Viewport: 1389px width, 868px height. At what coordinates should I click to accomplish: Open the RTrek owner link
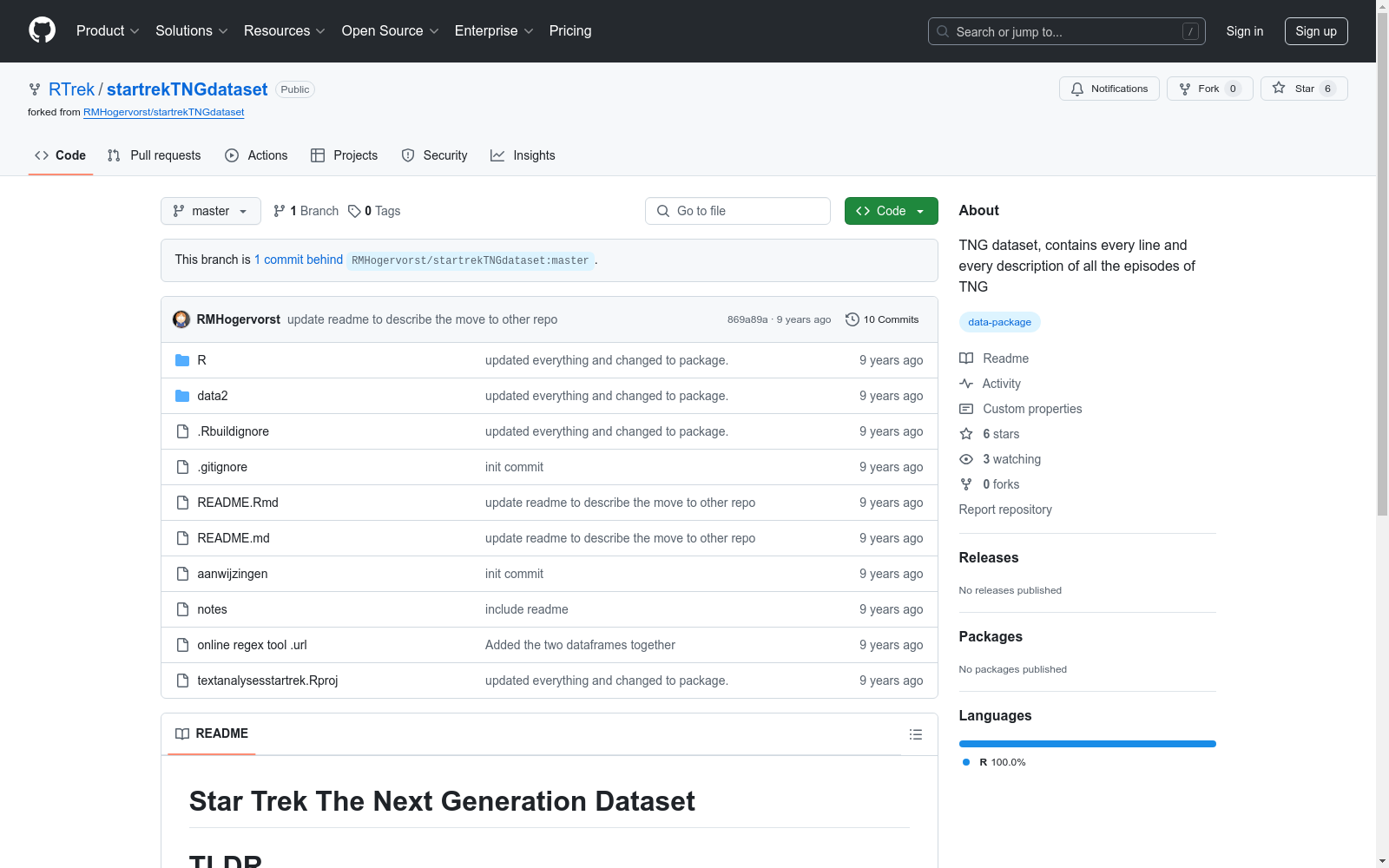(71, 89)
